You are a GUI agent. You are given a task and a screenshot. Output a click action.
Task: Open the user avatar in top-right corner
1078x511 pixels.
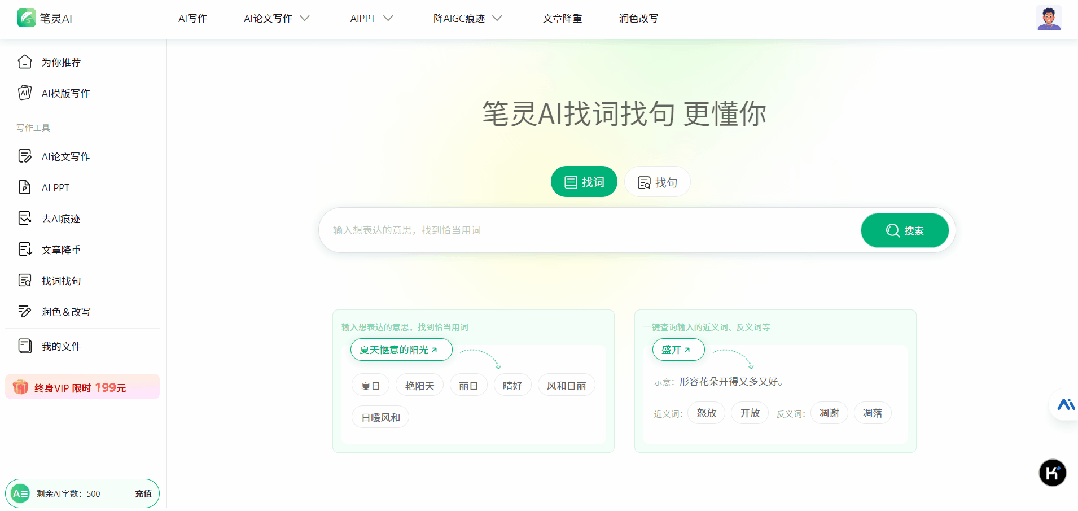point(1049,18)
